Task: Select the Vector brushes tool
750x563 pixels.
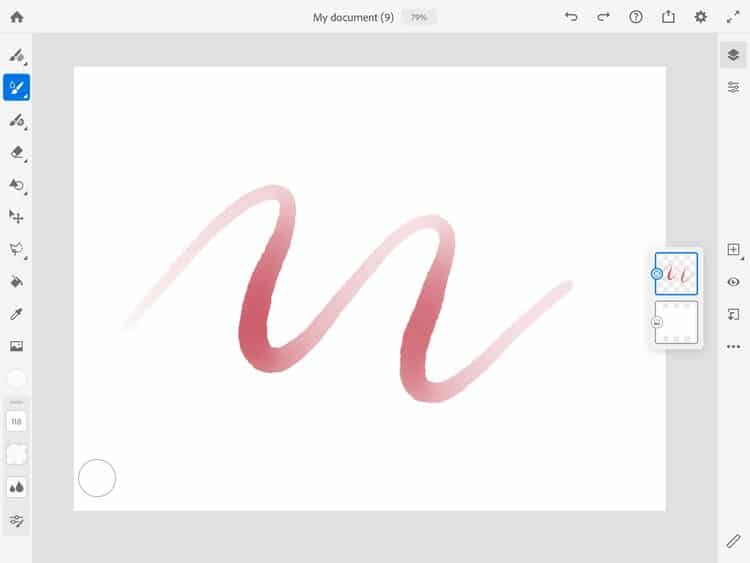Action: click(17, 120)
